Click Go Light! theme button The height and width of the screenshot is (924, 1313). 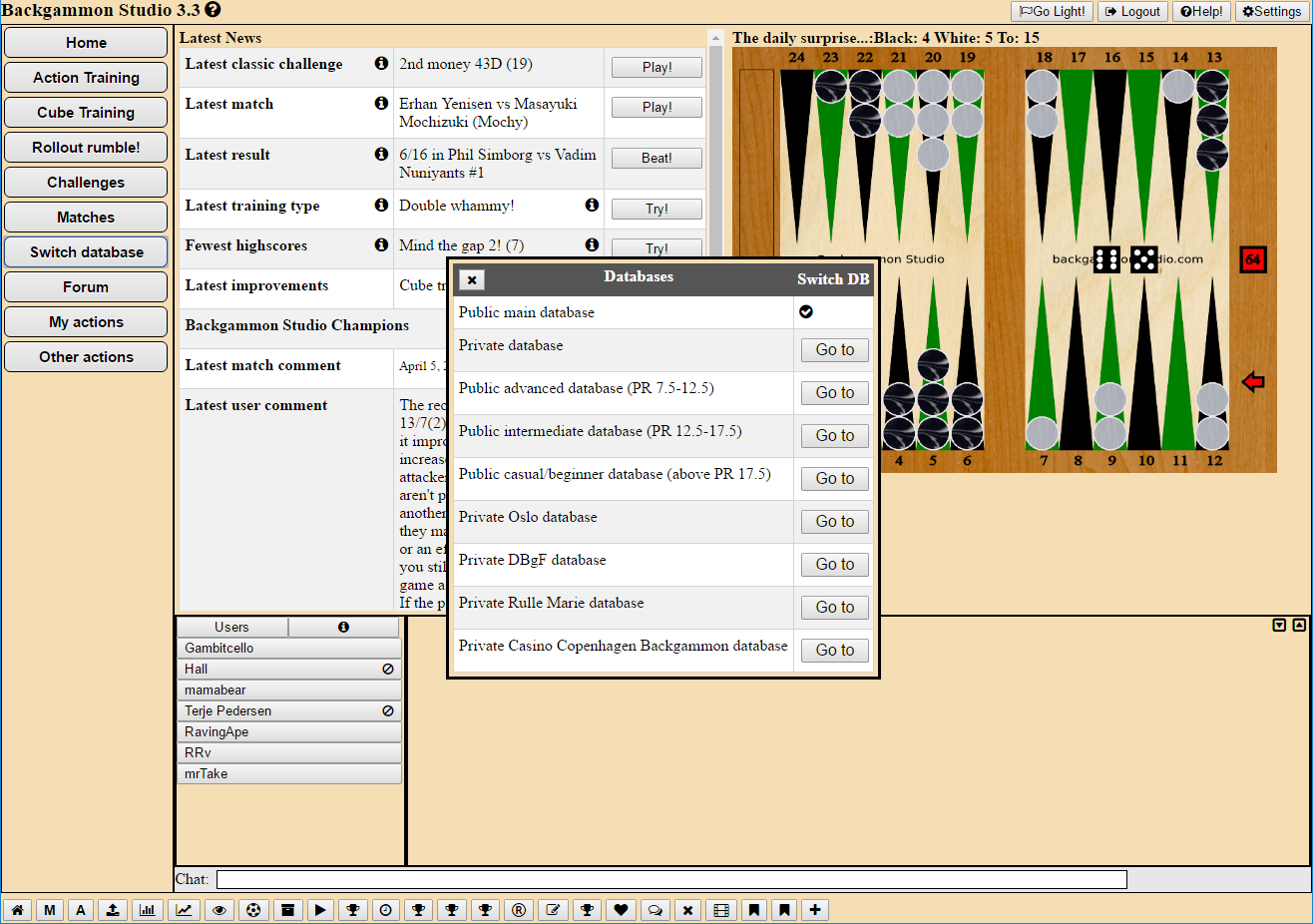[x=1052, y=11]
